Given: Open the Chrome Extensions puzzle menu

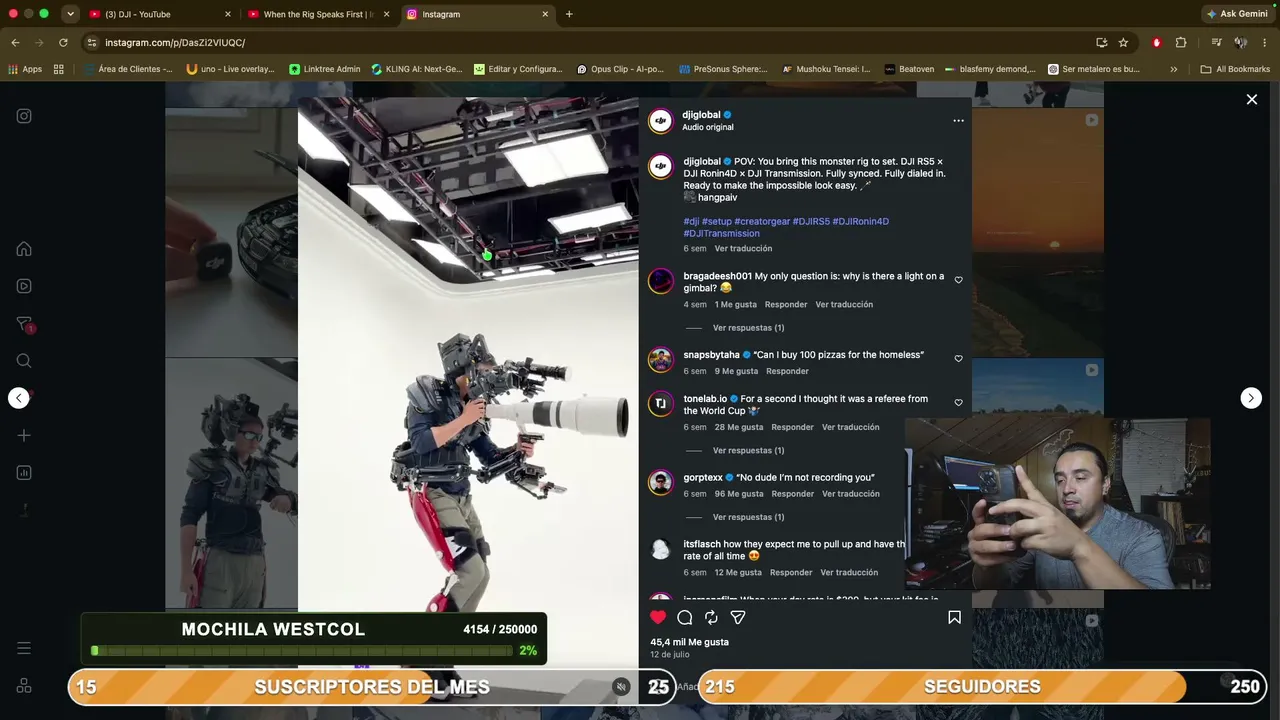Looking at the screenshot, I should click(x=1181, y=43).
